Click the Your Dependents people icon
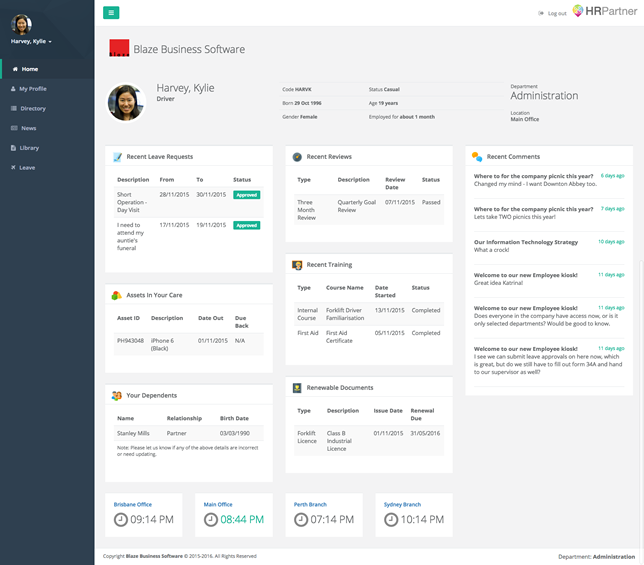The width and height of the screenshot is (644, 565). click(117, 396)
